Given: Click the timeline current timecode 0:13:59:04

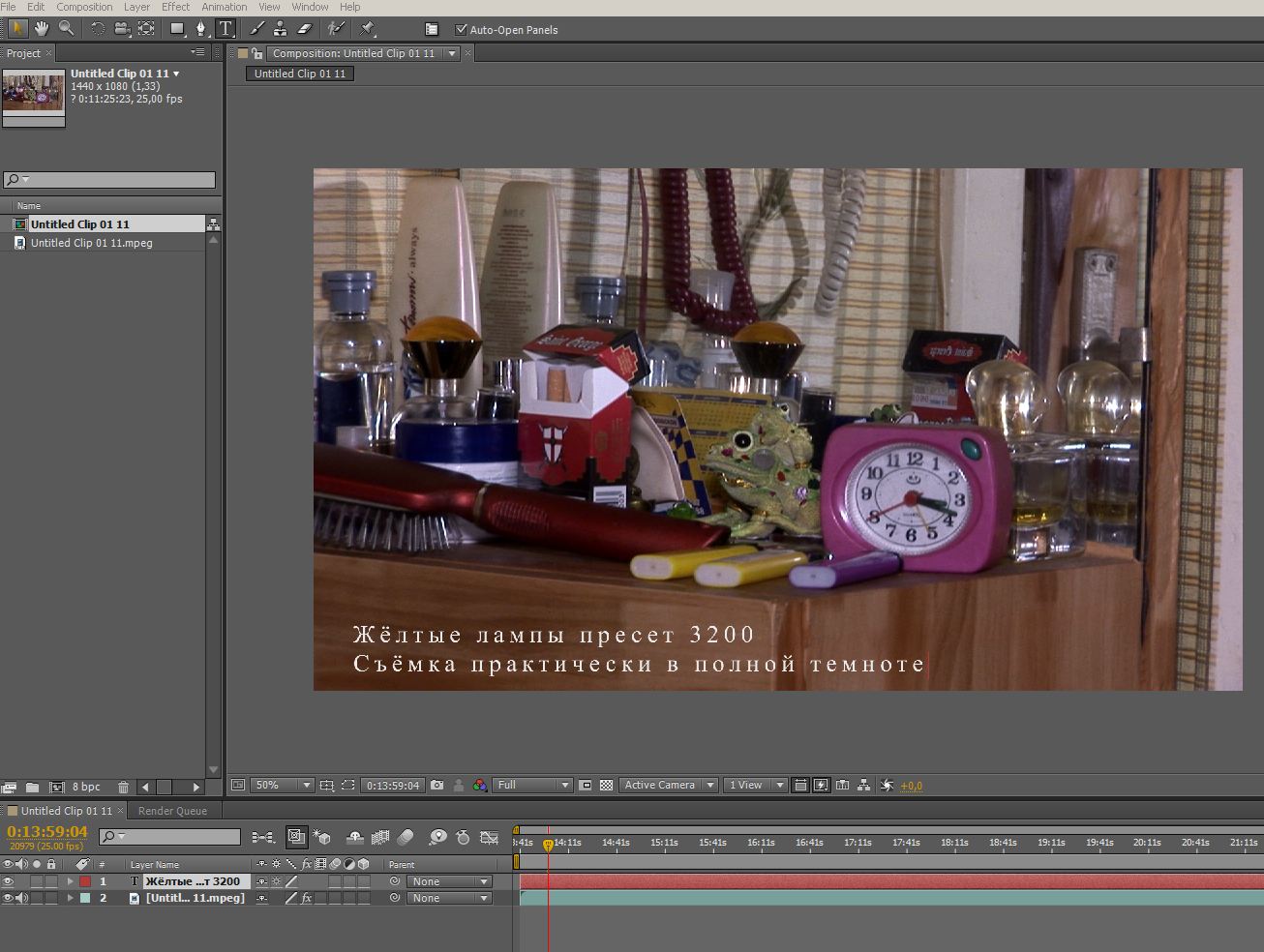Looking at the screenshot, I should [x=47, y=831].
